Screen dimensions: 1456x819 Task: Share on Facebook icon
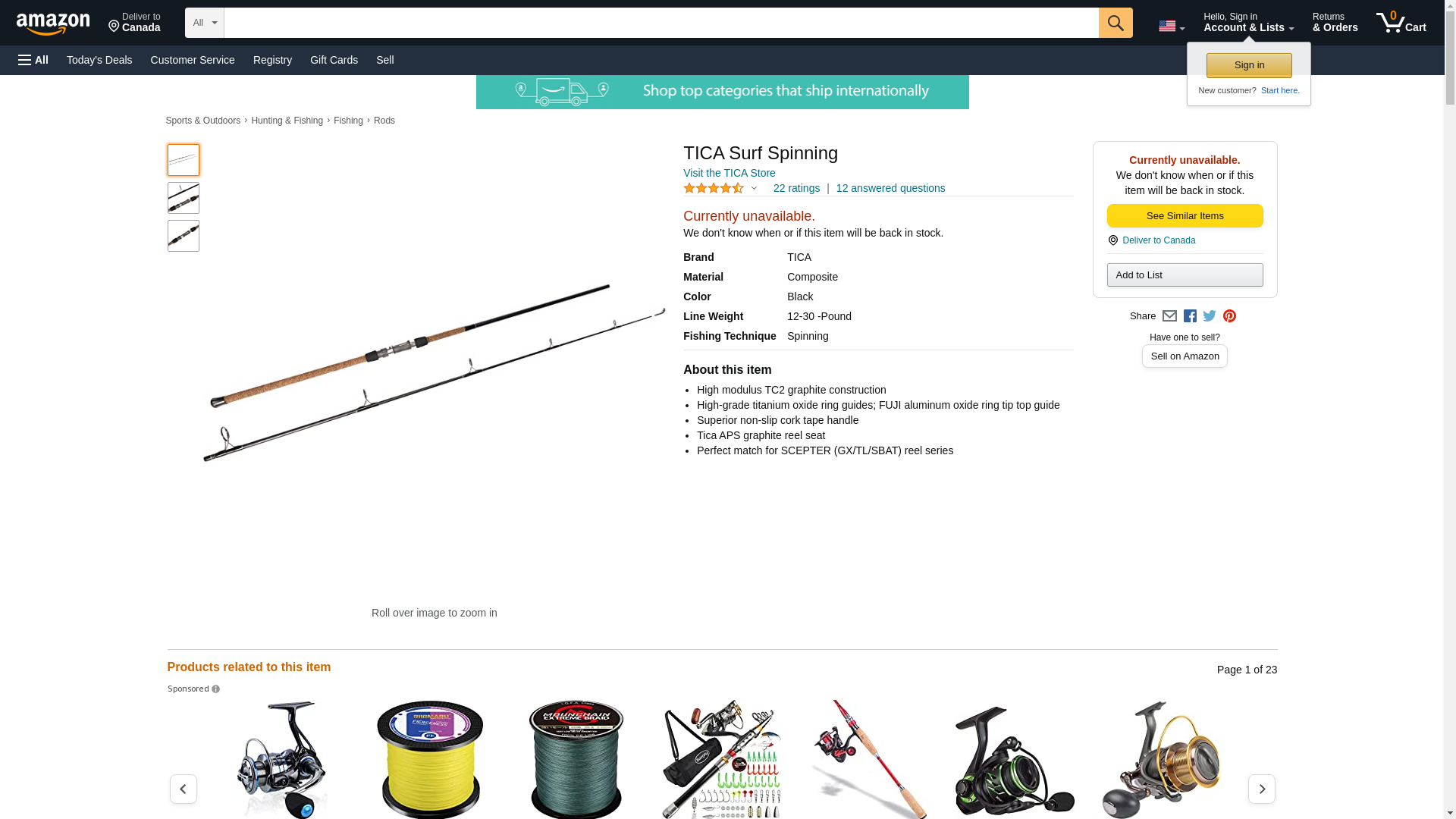[1190, 316]
